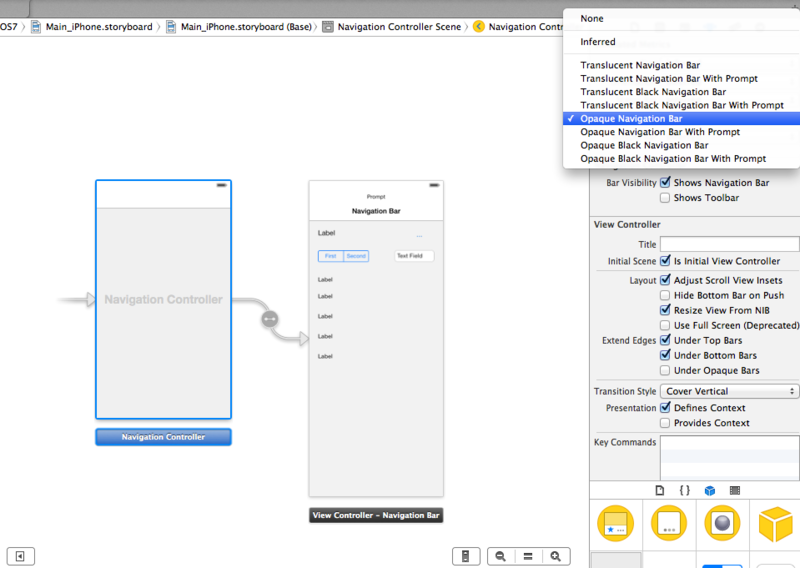Pick the yellow View Controller object icon
800x568 pixels.
click(x=615, y=523)
